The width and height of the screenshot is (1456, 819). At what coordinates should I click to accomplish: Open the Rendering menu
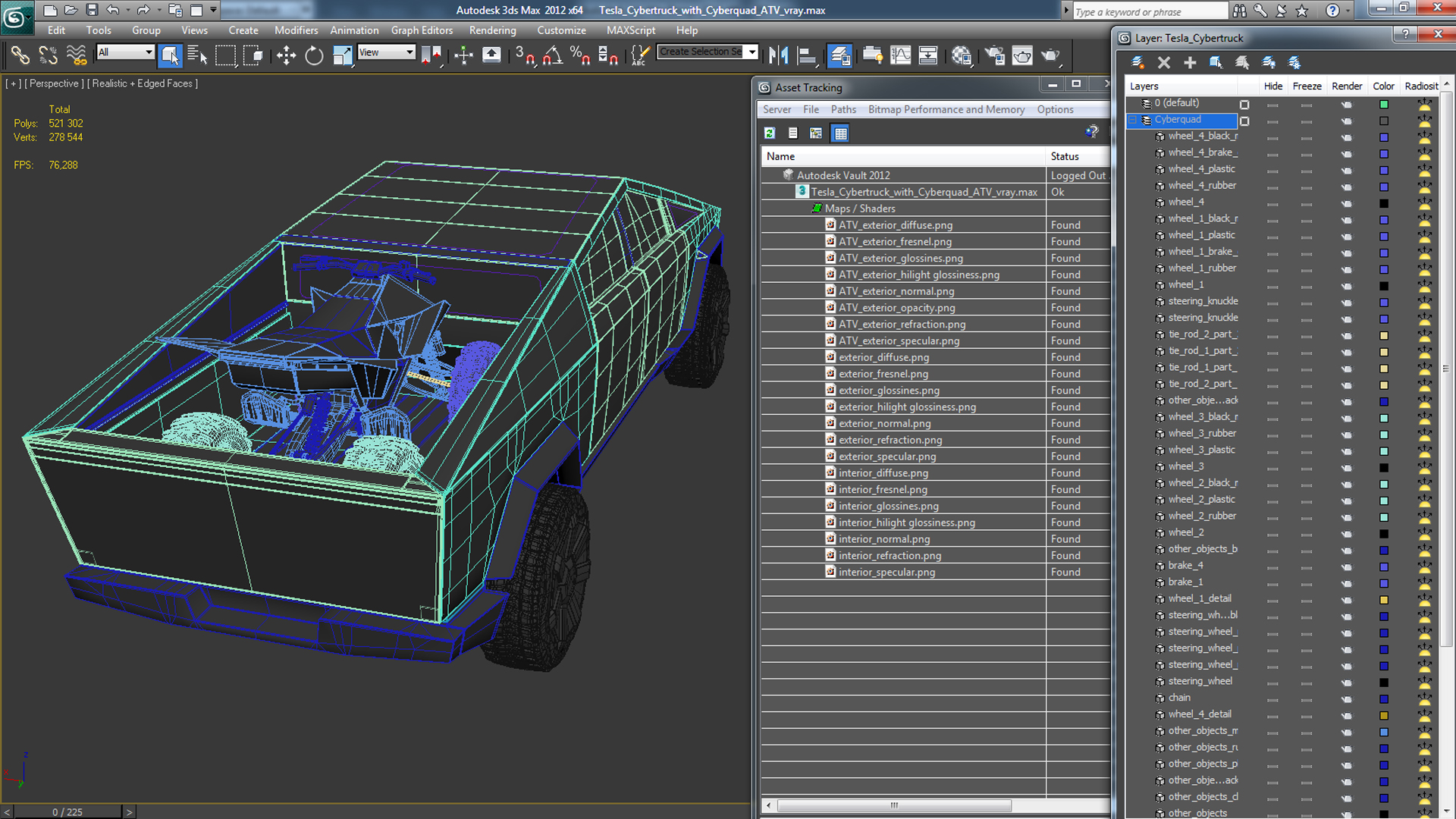coord(492,30)
